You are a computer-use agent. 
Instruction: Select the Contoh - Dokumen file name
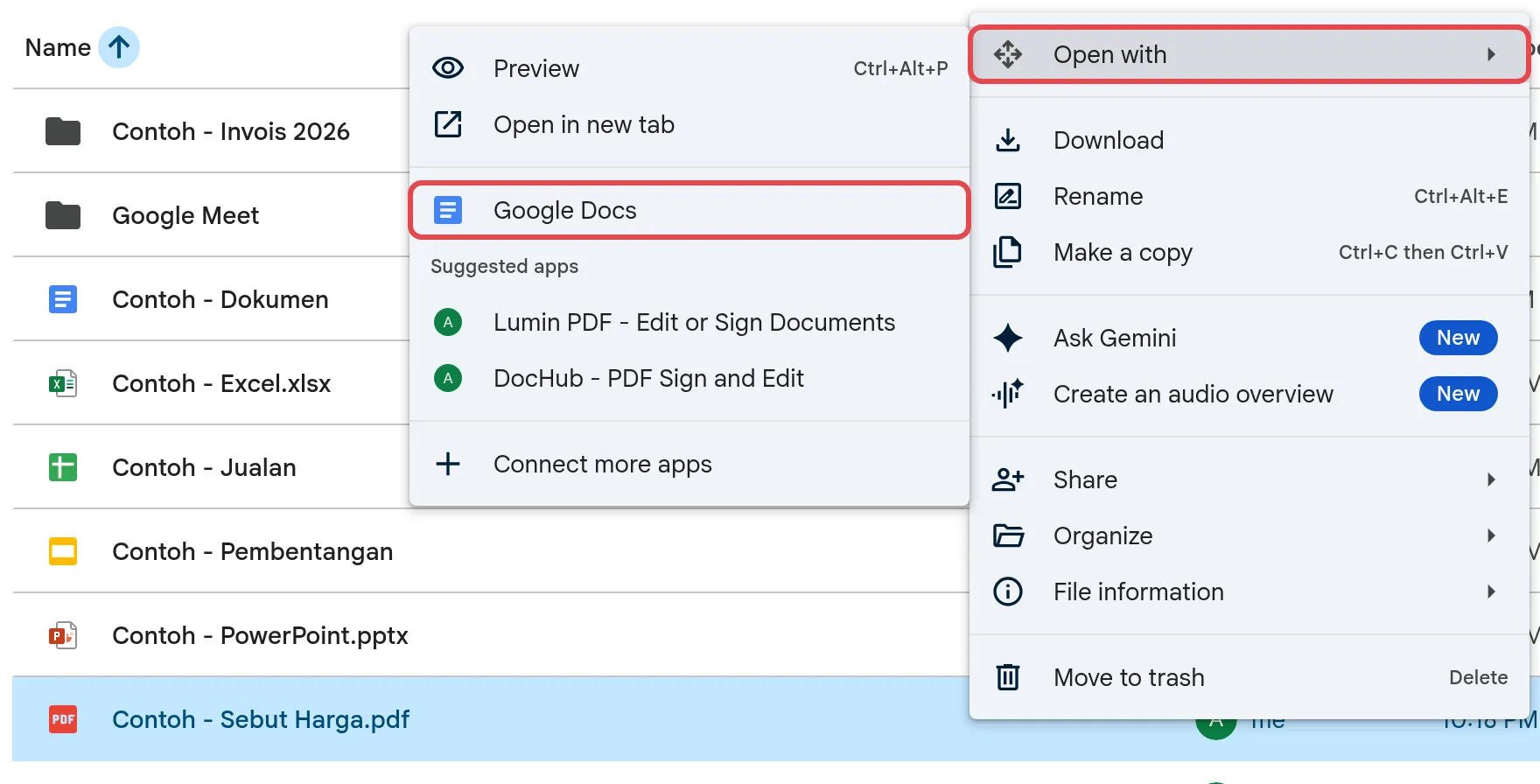pos(220,299)
